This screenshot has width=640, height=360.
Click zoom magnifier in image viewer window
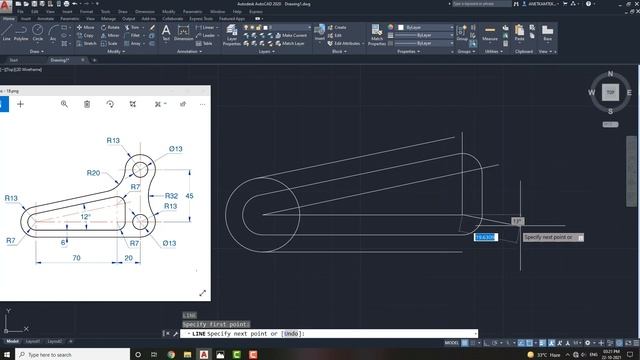[x=64, y=104]
